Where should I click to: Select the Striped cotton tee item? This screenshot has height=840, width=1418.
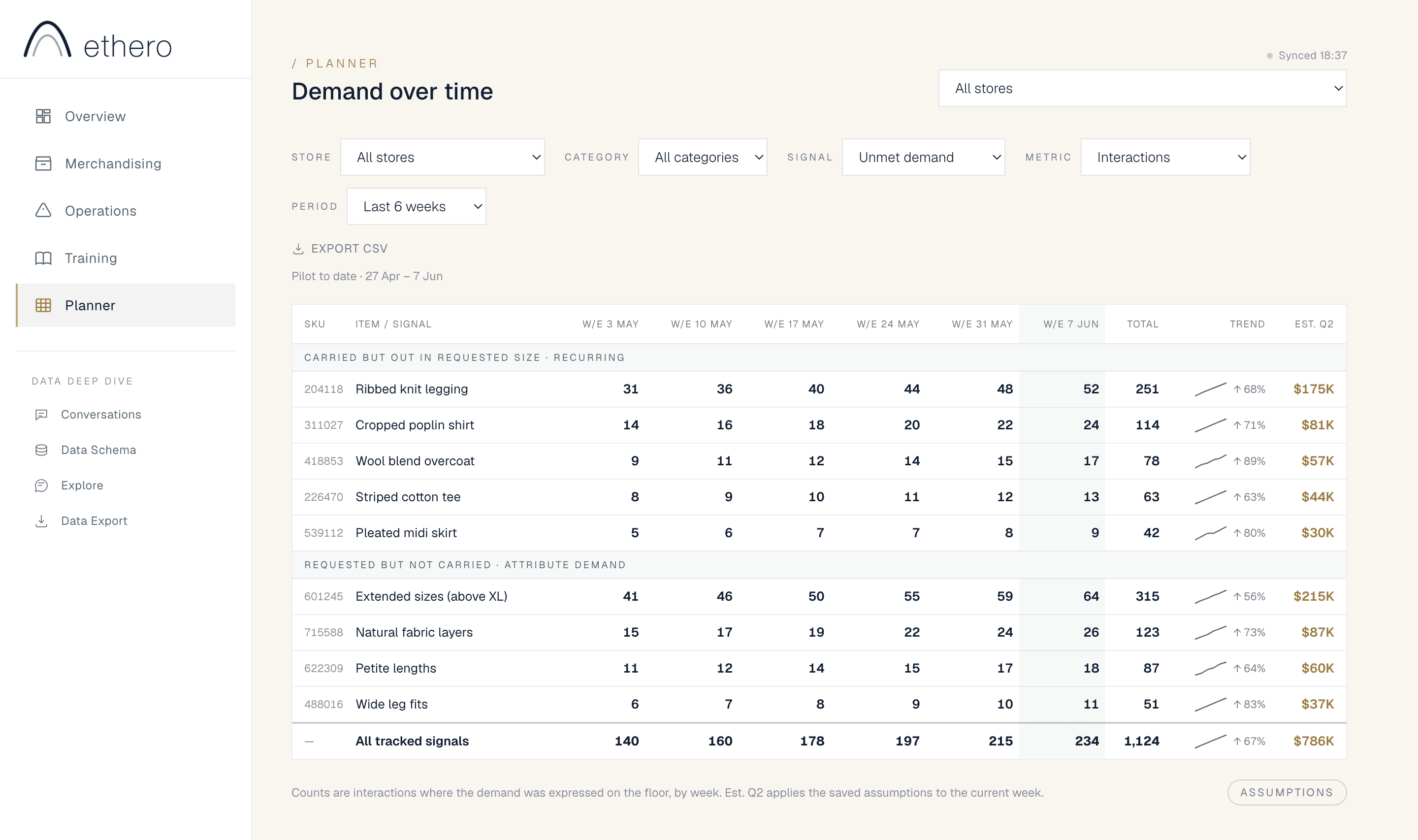408,497
